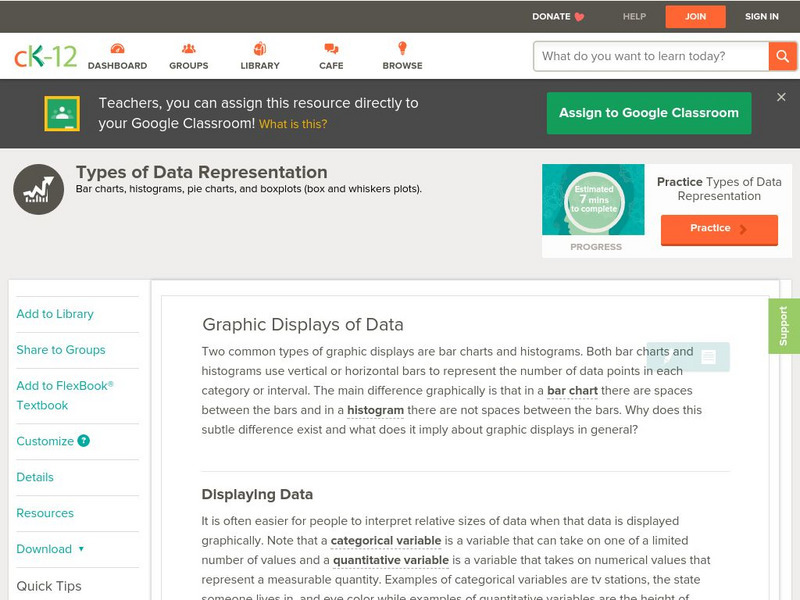The width and height of the screenshot is (800, 600).
Task: Click the 'What do you want to learn today?' search field
Action: (651, 56)
